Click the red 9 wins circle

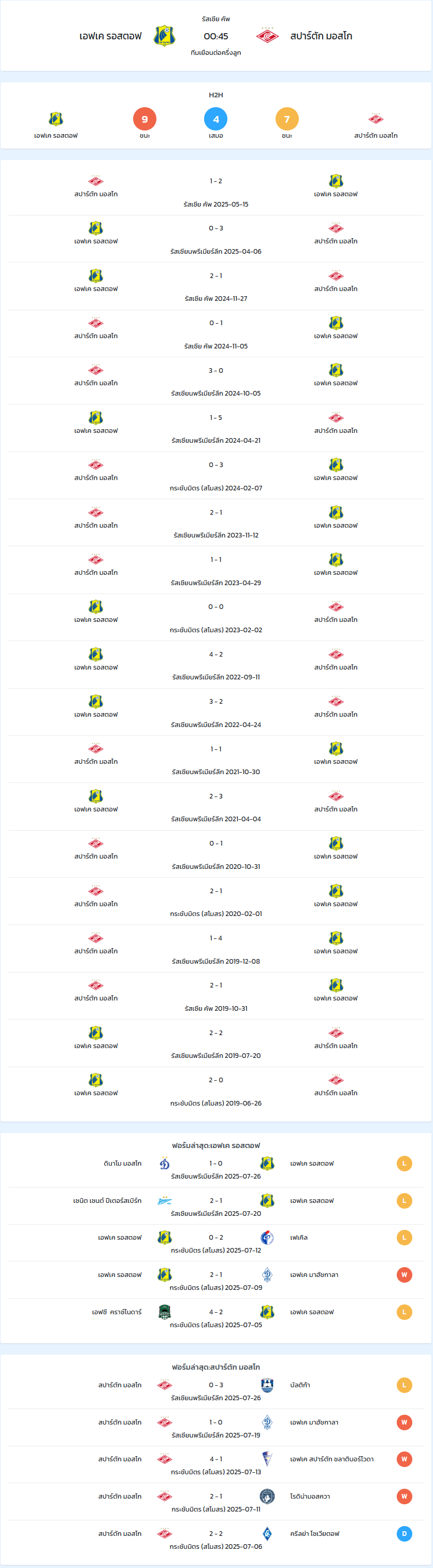145,119
